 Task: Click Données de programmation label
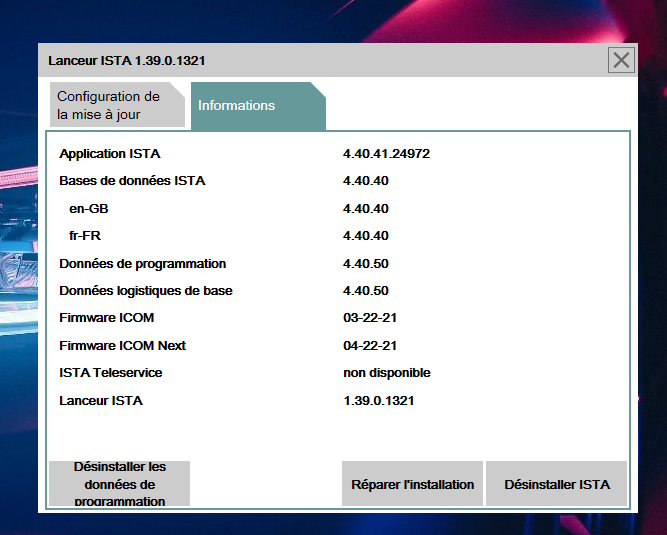click(x=143, y=264)
